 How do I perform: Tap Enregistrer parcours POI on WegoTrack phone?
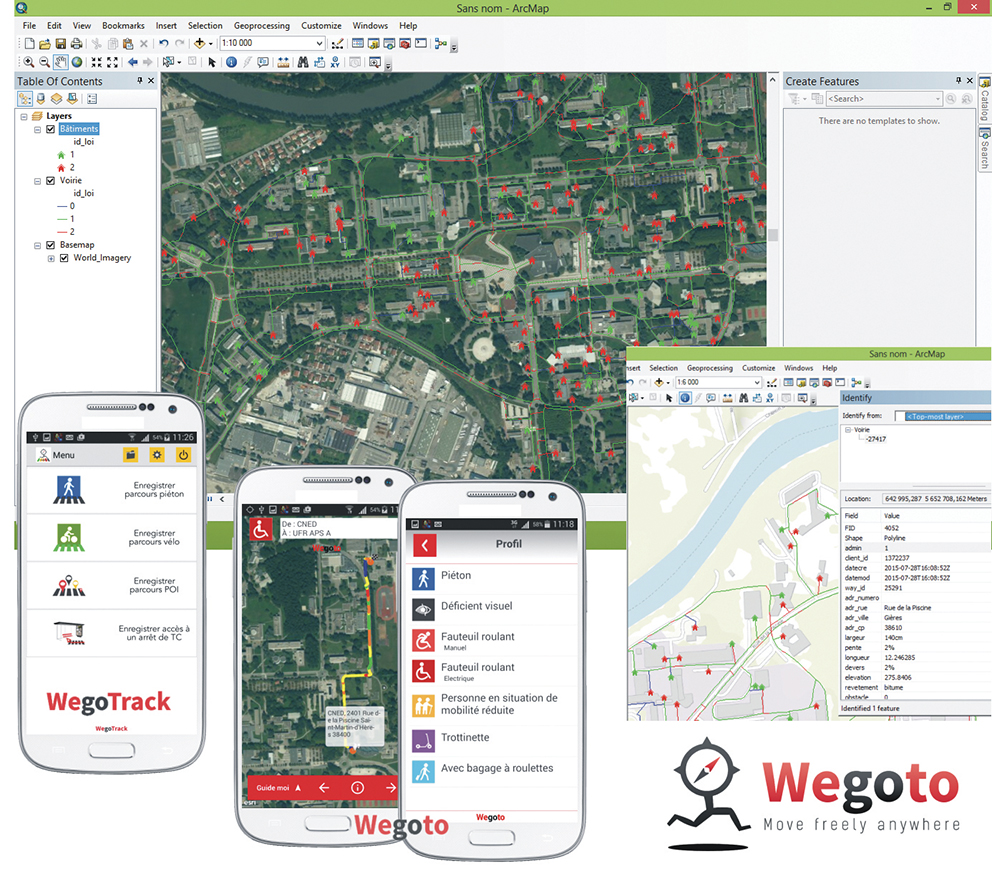(x=112, y=585)
